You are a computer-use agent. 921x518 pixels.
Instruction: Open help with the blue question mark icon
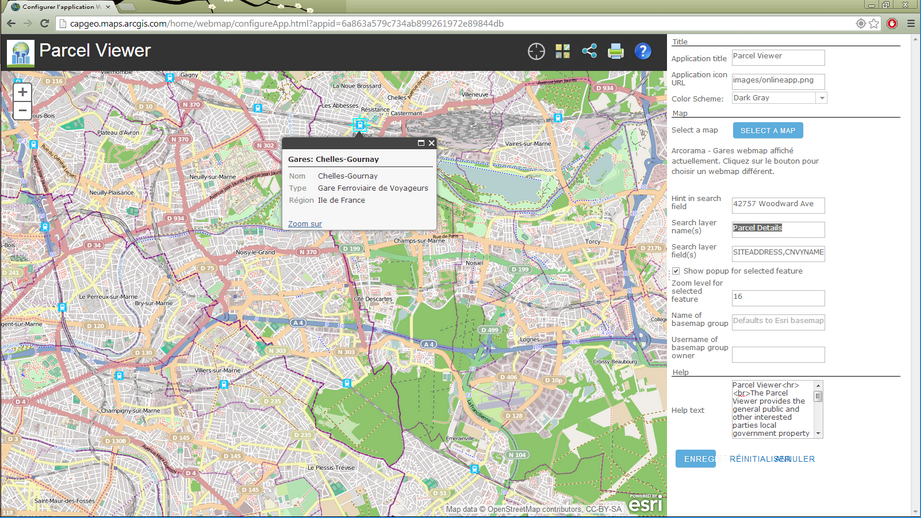[643, 51]
